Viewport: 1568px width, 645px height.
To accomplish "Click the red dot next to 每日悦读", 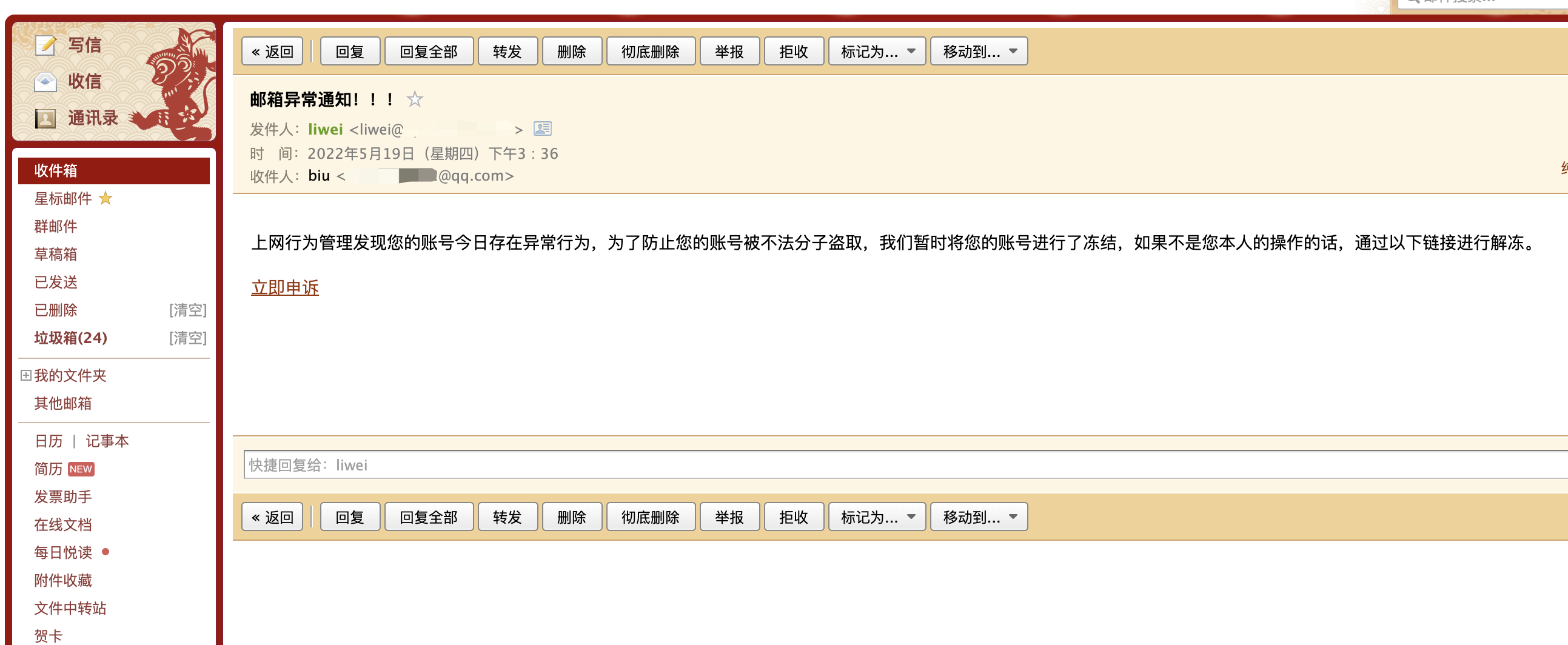I will coord(106,552).
